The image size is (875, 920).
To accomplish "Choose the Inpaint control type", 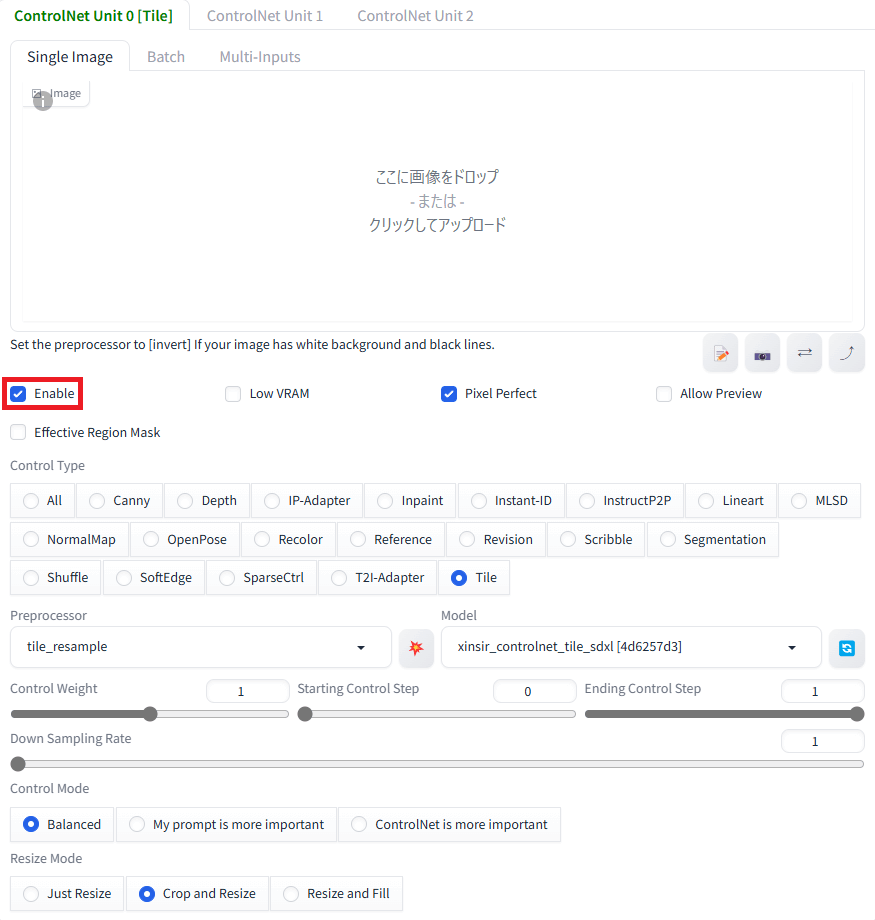I will tap(410, 500).
